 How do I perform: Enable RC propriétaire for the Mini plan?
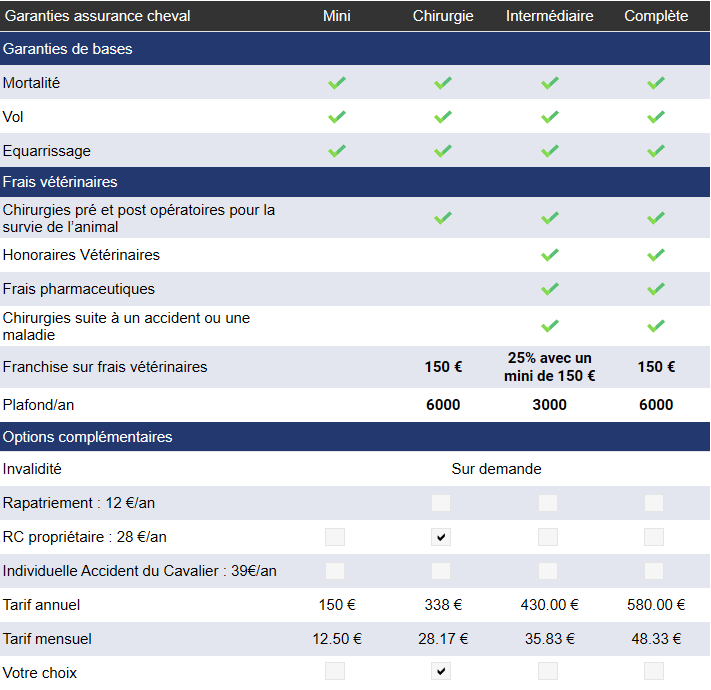coord(335,537)
